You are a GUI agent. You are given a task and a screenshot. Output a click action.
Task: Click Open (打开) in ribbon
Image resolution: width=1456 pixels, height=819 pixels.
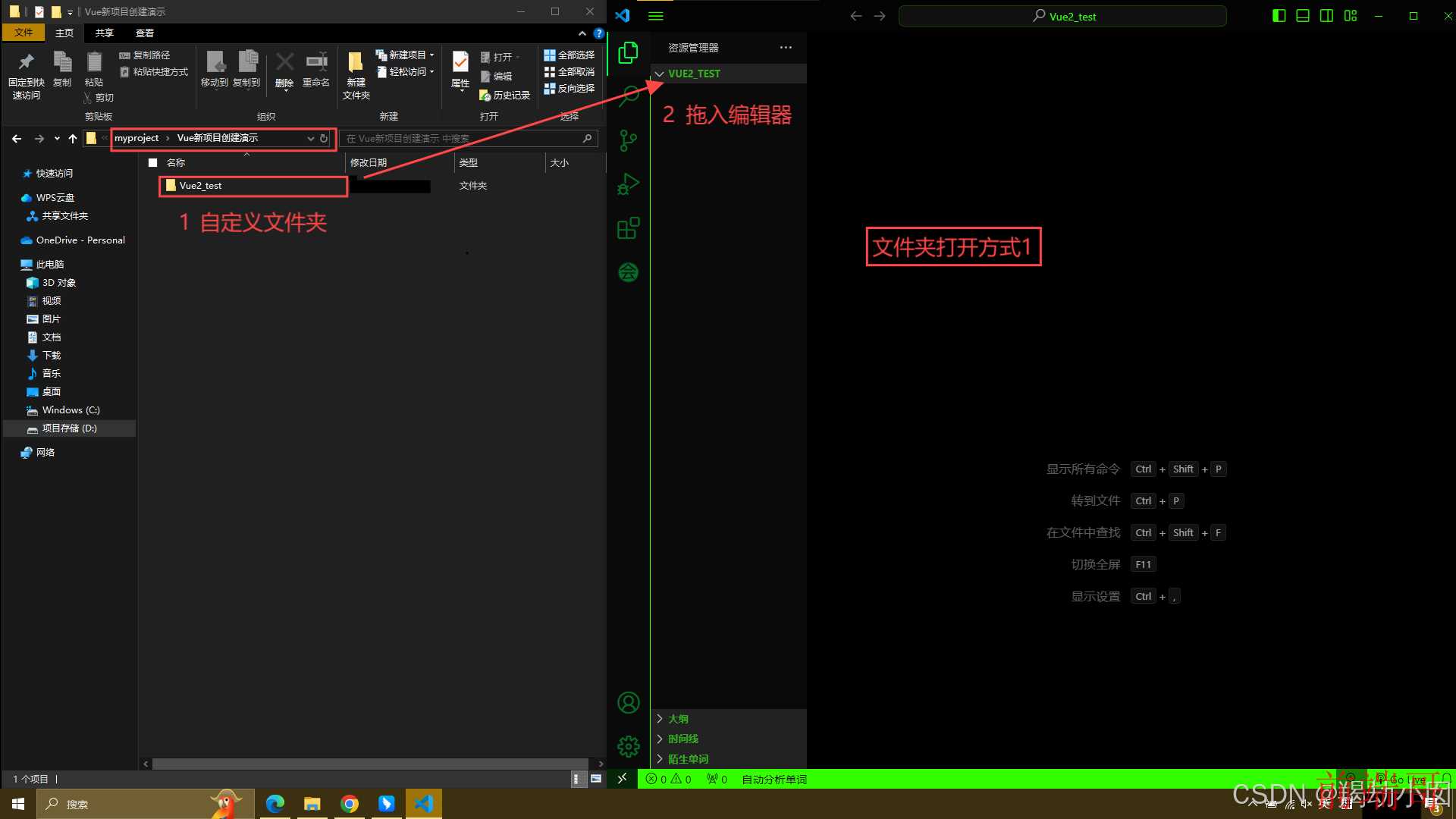pyautogui.click(x=500, y=58)
